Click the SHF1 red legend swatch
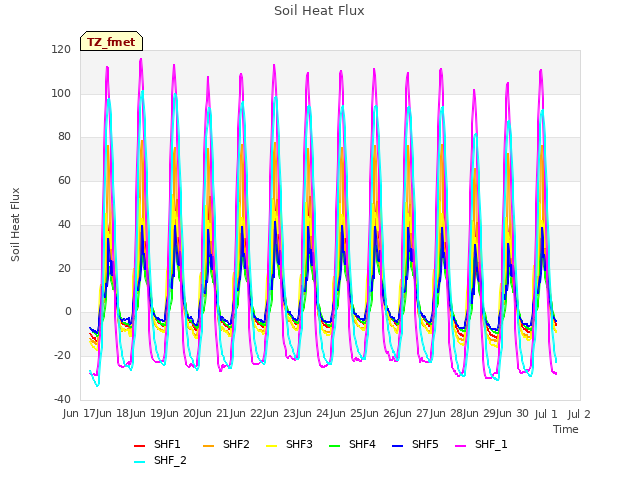 (139, 446)
